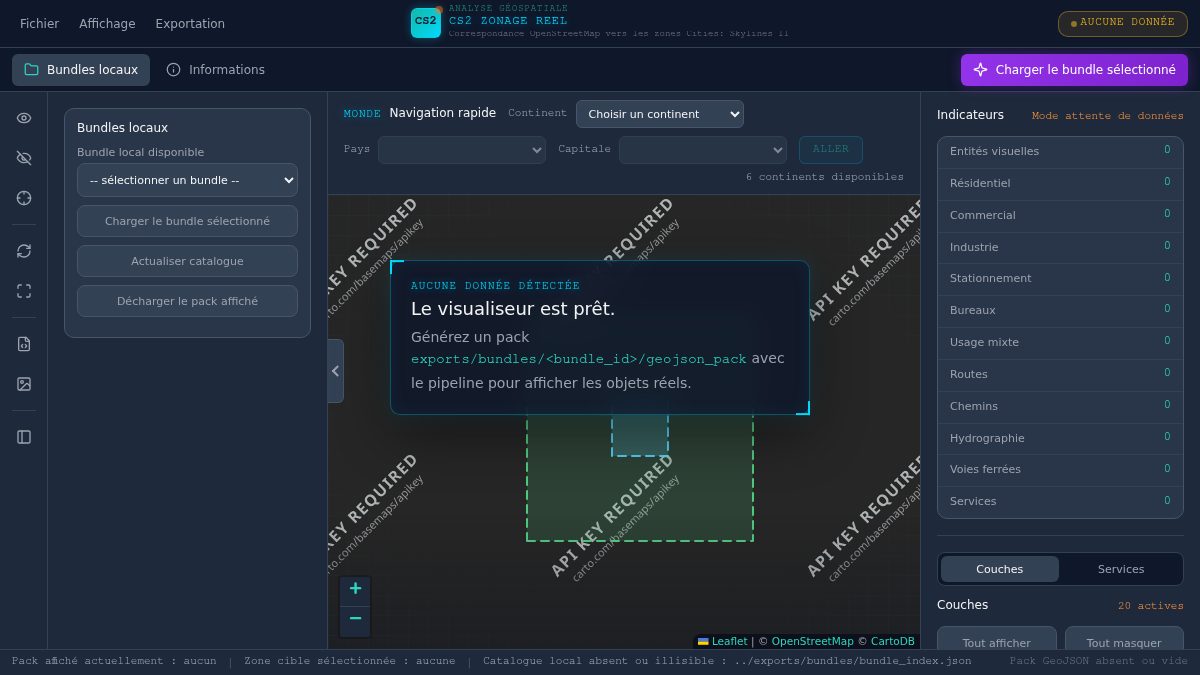Open the Affichage menu

(107, 24)
